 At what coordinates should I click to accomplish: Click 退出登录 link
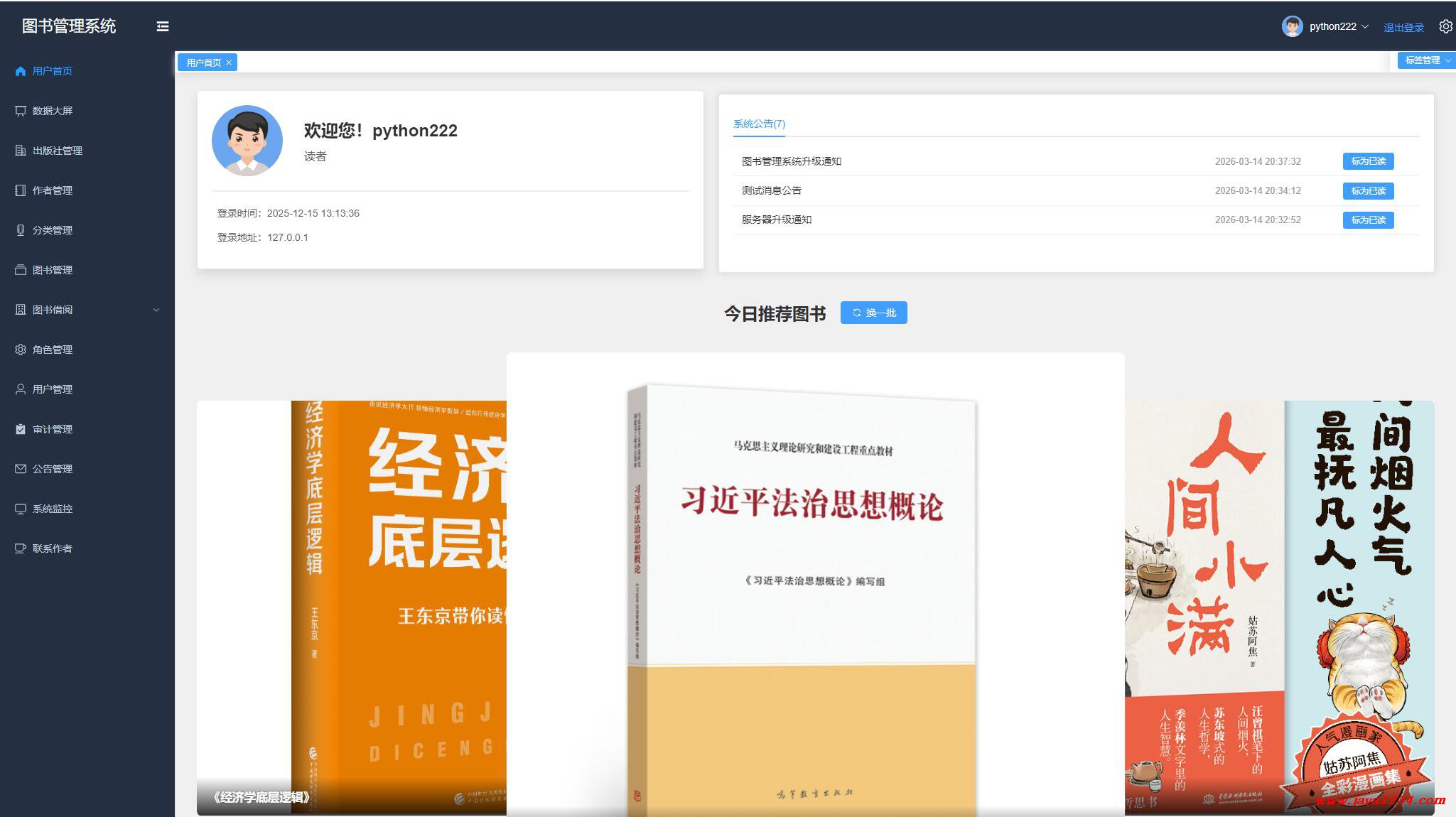[x=1403, y=28]
